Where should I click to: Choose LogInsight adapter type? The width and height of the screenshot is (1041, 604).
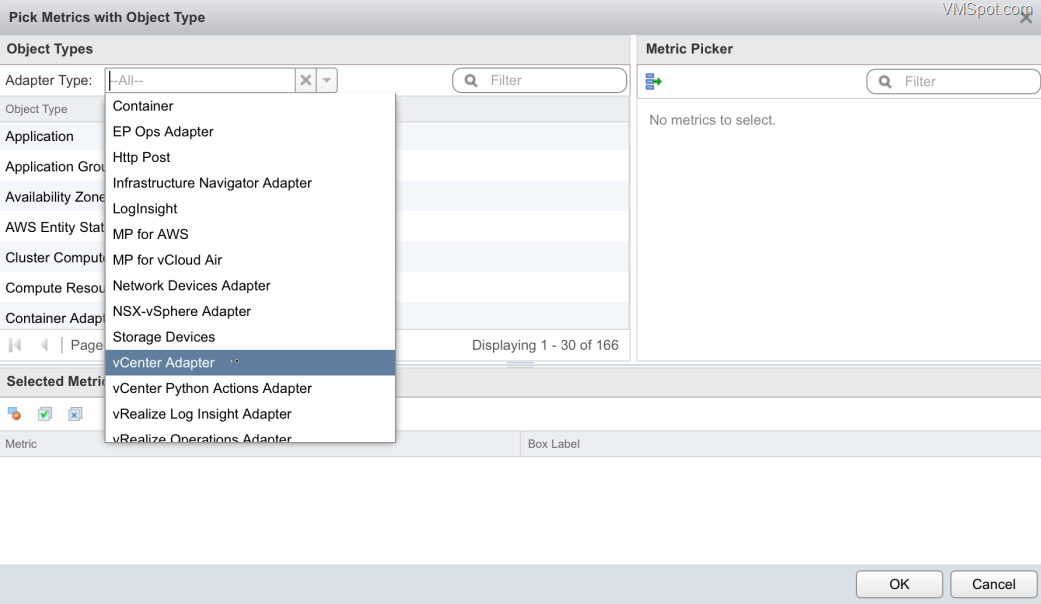[250, 208]
